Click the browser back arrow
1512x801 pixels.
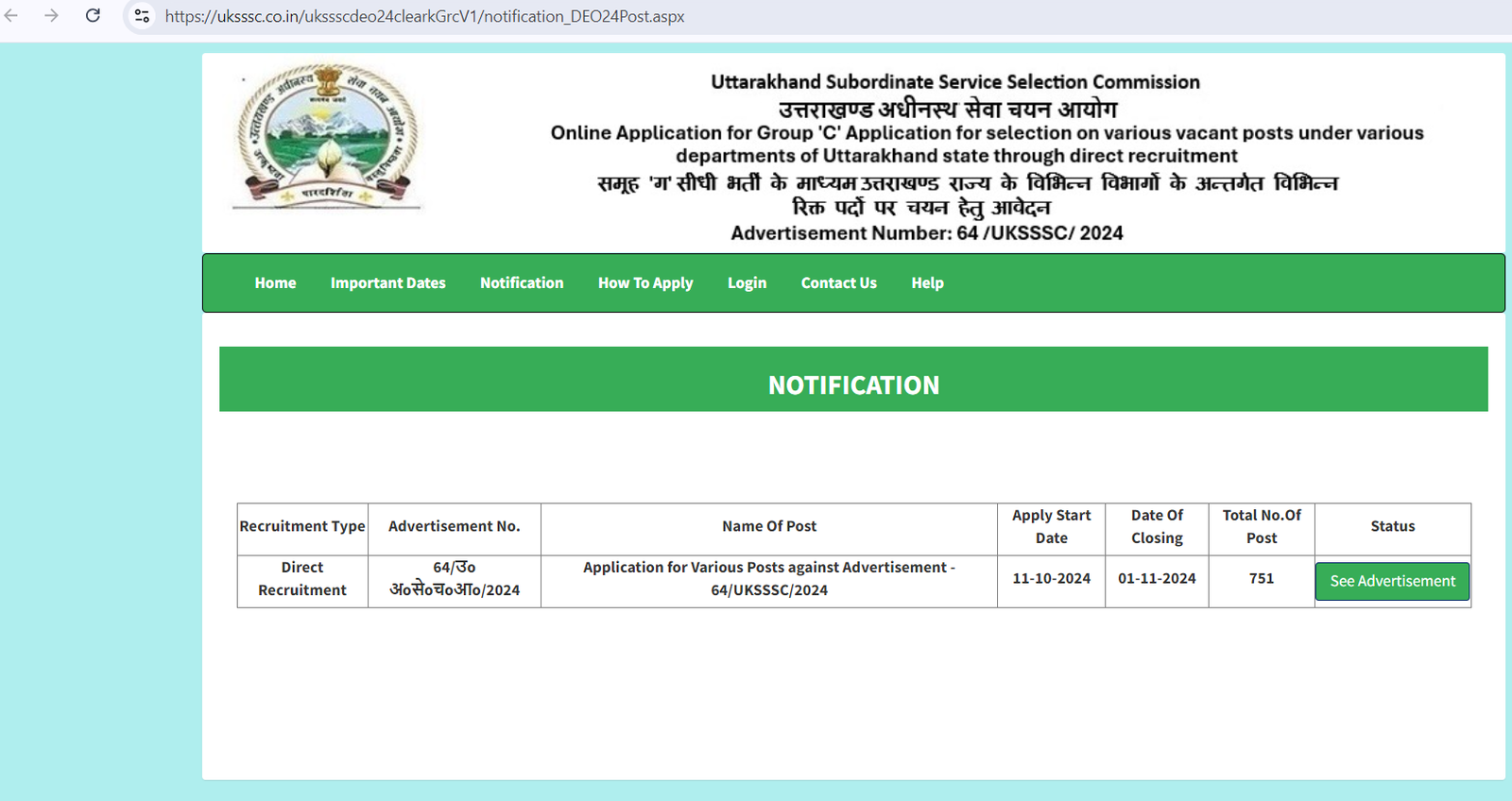pyautogui.click(x=11, y=16)
